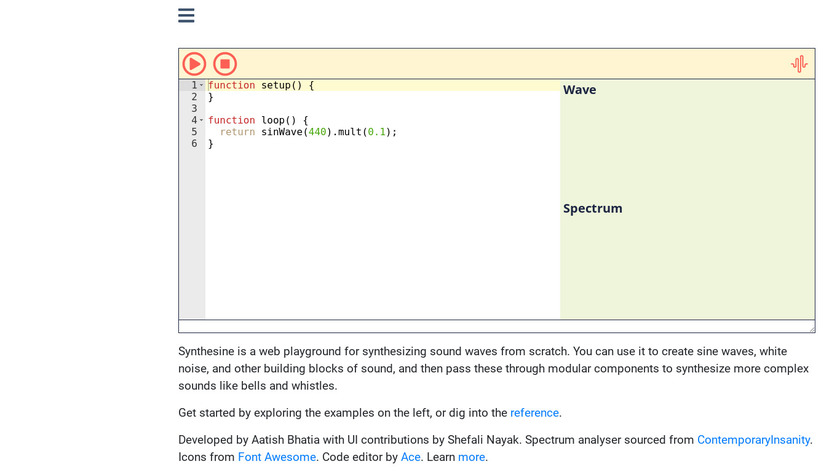Stop the sound with the stop button

(225, 64)
